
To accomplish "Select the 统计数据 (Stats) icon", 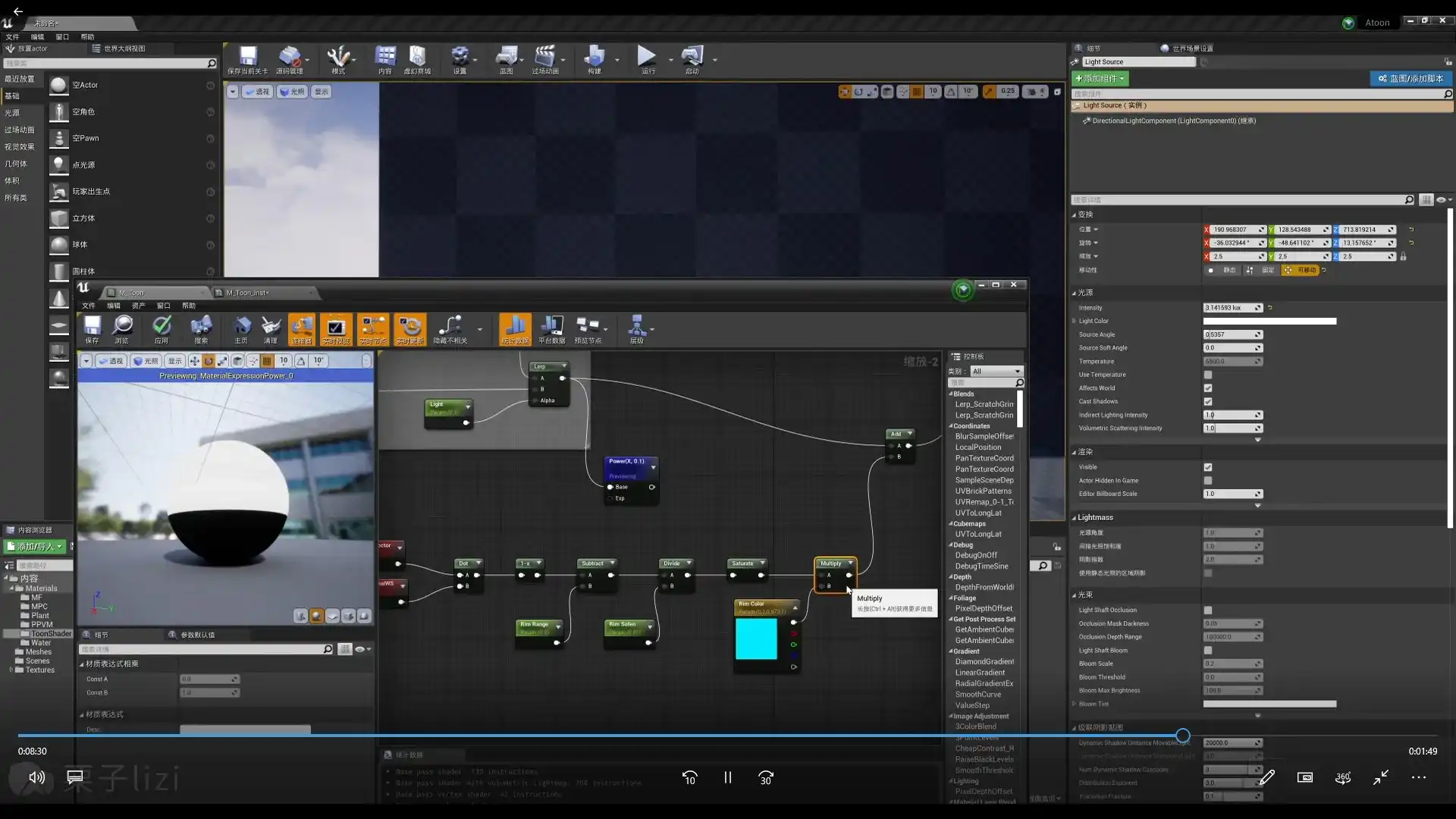I will click(515, 328).
